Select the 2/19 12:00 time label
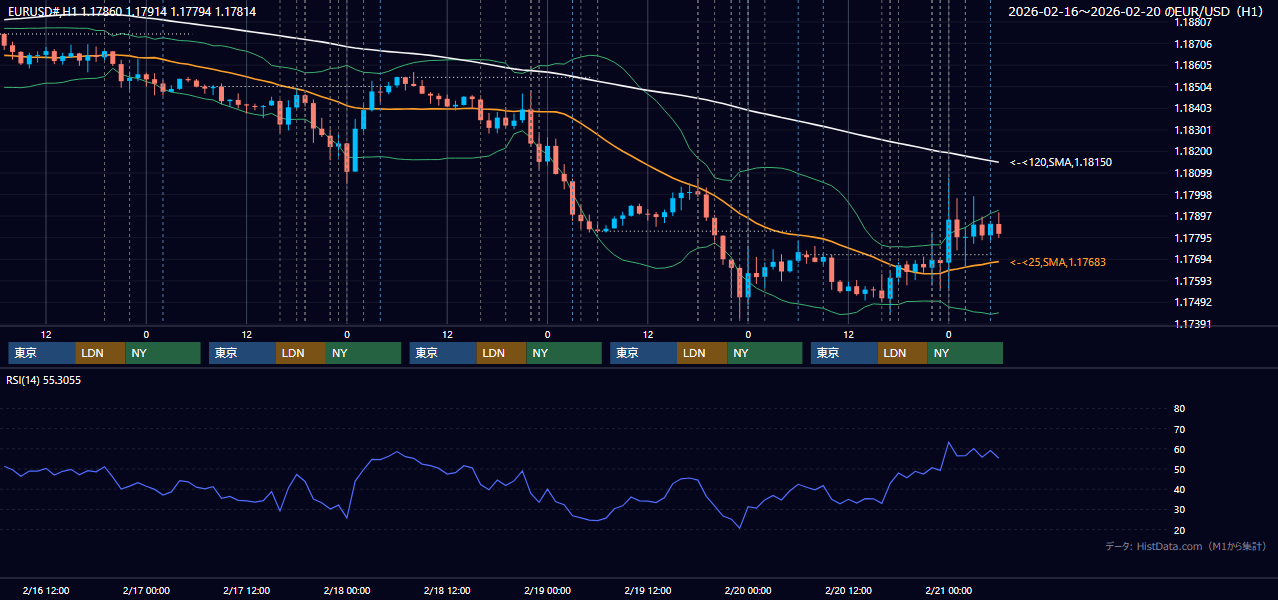Image resolution: width=1278 pixels, height=600 pixels. [x=648, y=590]
